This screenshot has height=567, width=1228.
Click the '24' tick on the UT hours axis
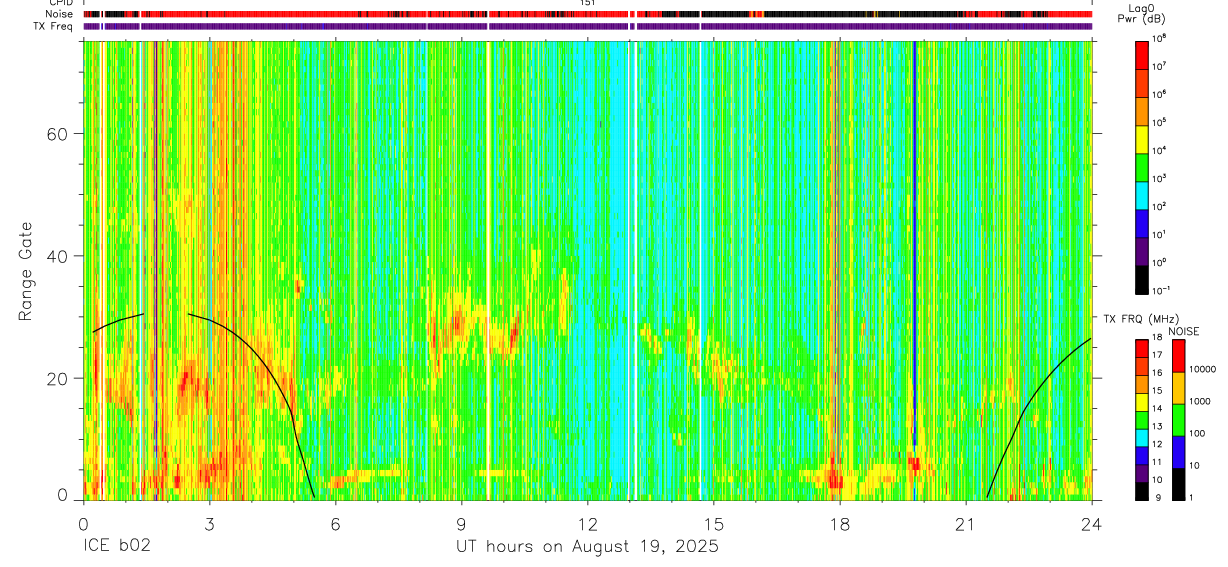pos(1092,524)
